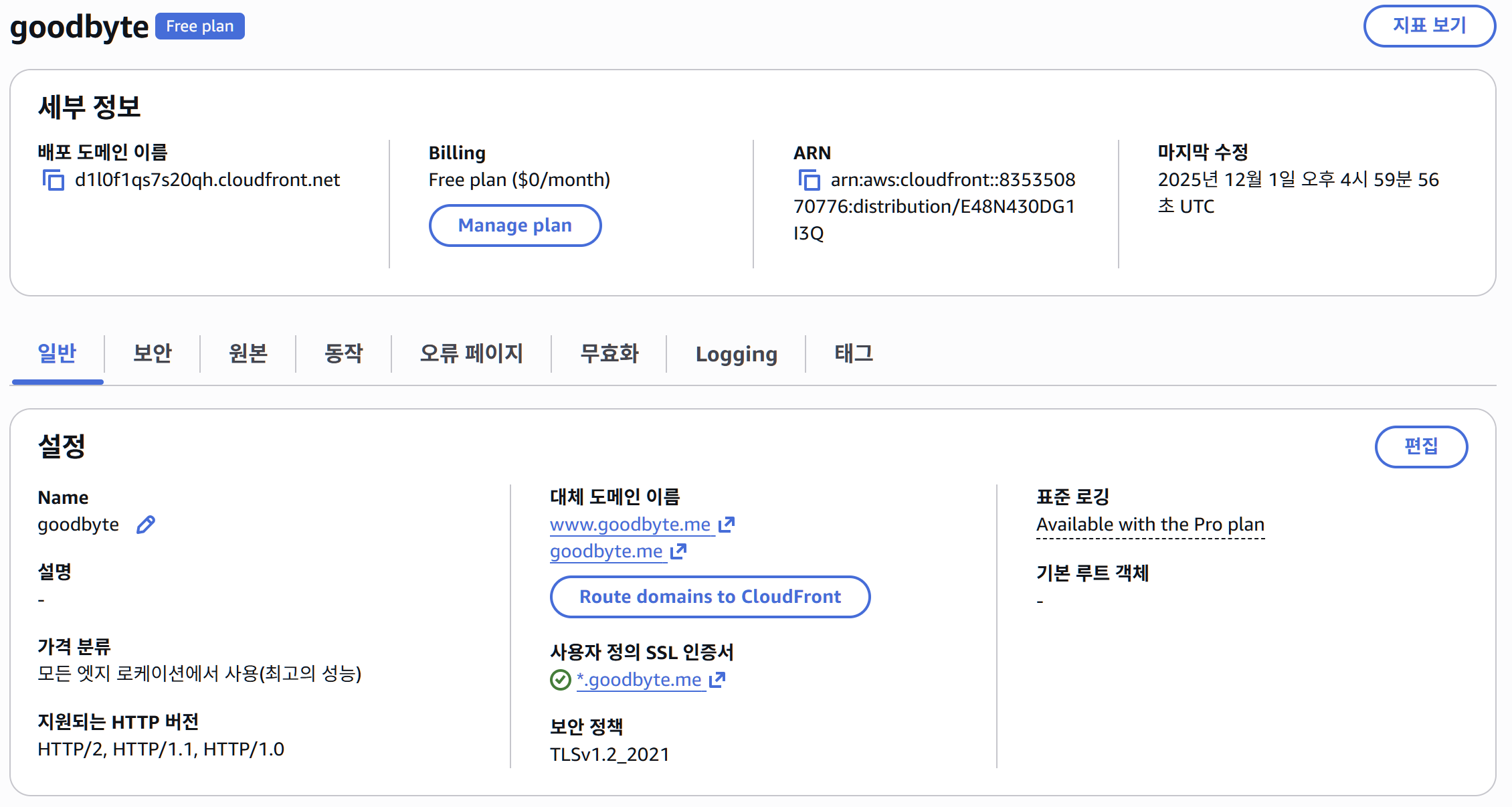Click the Available with the Pro plan link
The image size is (1512, 807).
1150,524
